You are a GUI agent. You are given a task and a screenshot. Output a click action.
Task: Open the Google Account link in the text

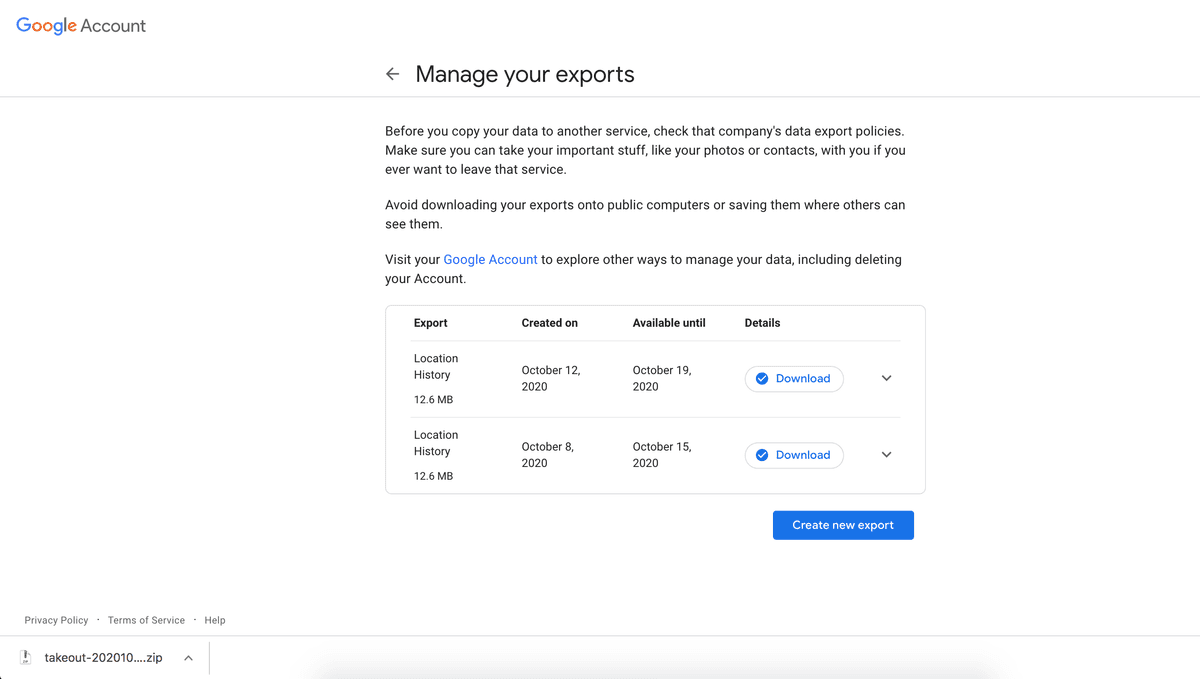point(490,259)
